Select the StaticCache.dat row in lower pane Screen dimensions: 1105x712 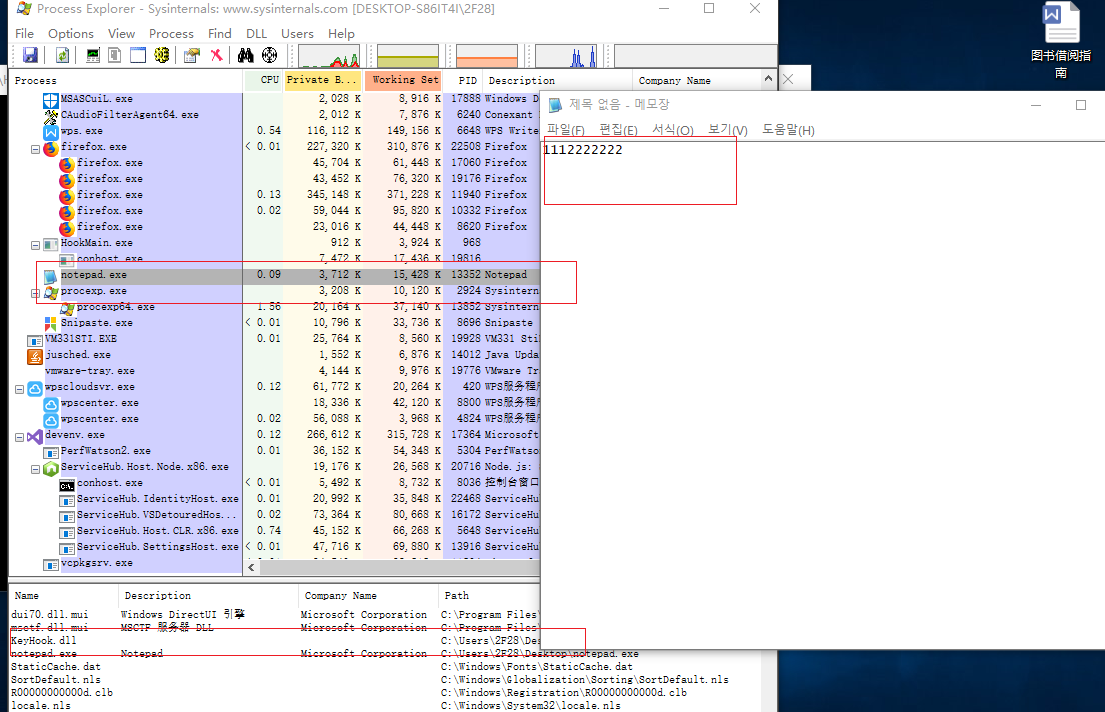[x=385, y=667]
